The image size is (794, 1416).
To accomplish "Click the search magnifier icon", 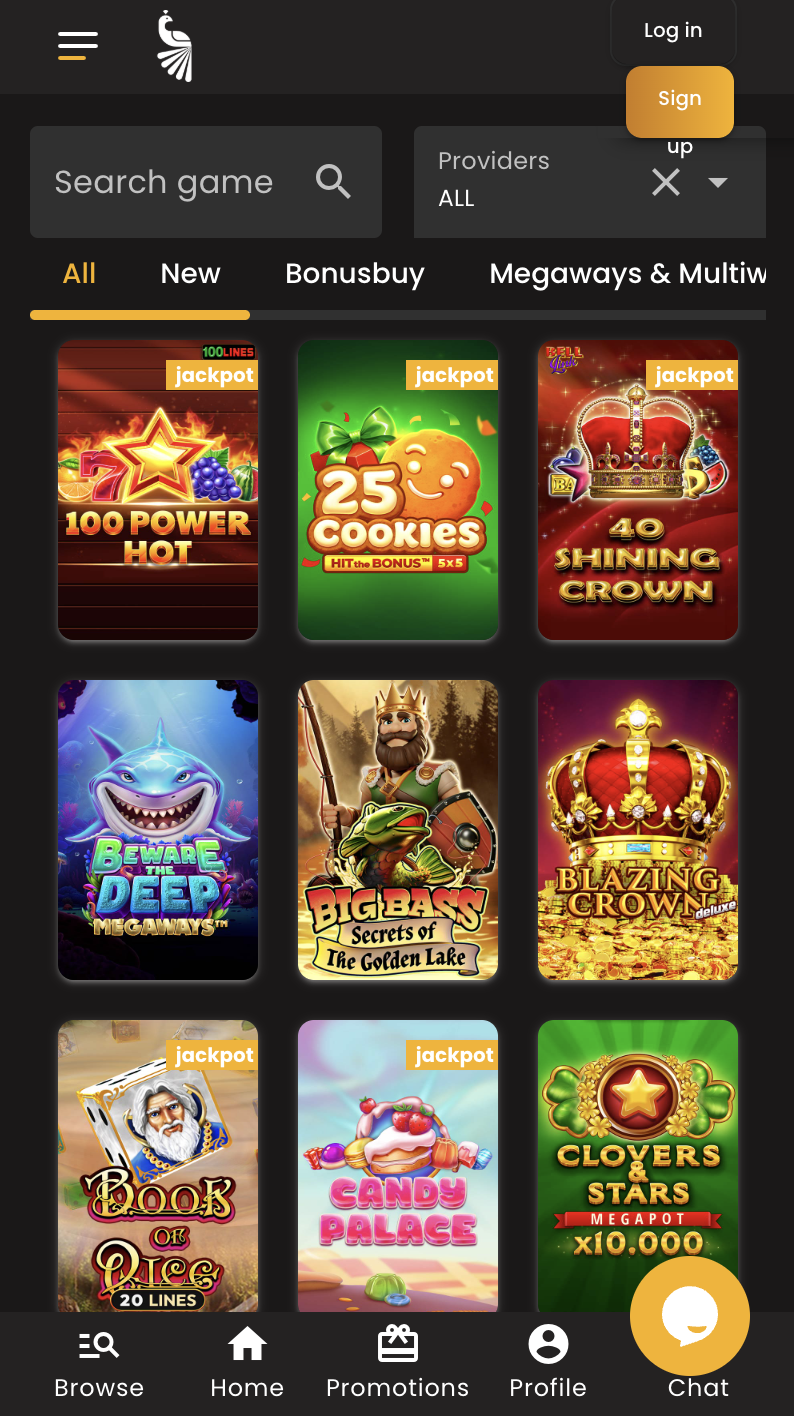I will coord(333,182).
